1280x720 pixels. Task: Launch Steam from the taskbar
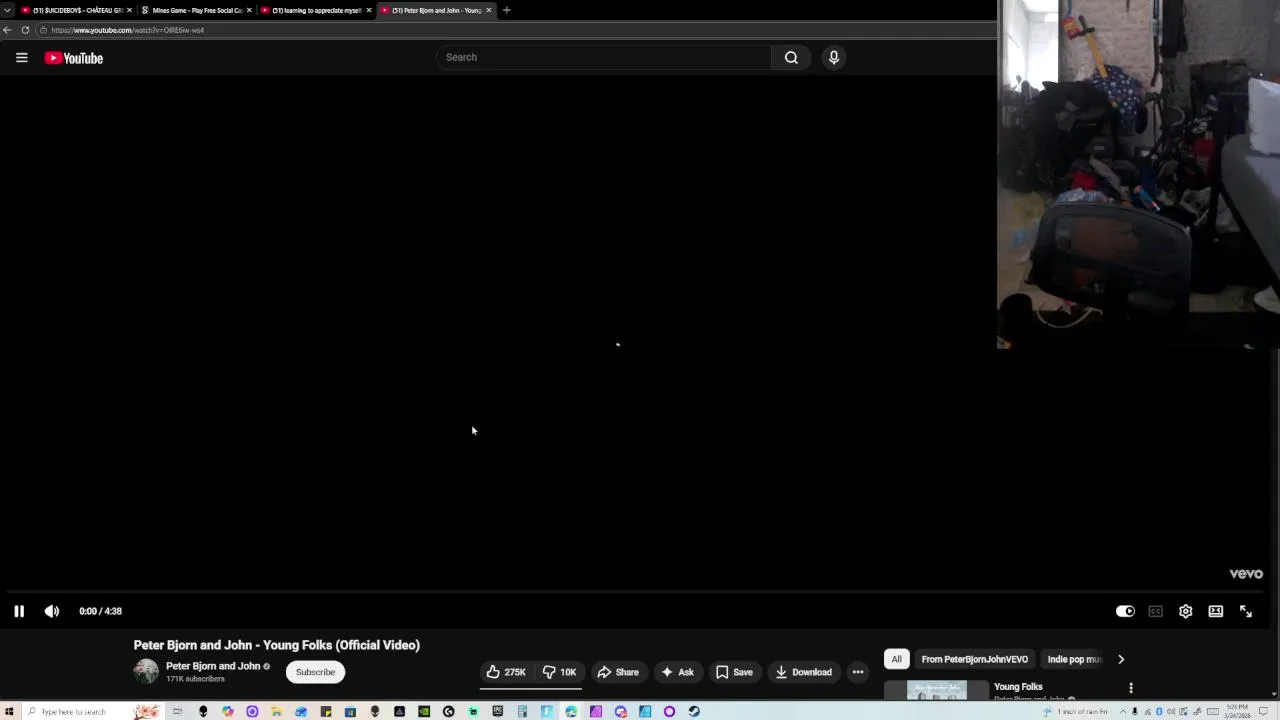(695, 711)
